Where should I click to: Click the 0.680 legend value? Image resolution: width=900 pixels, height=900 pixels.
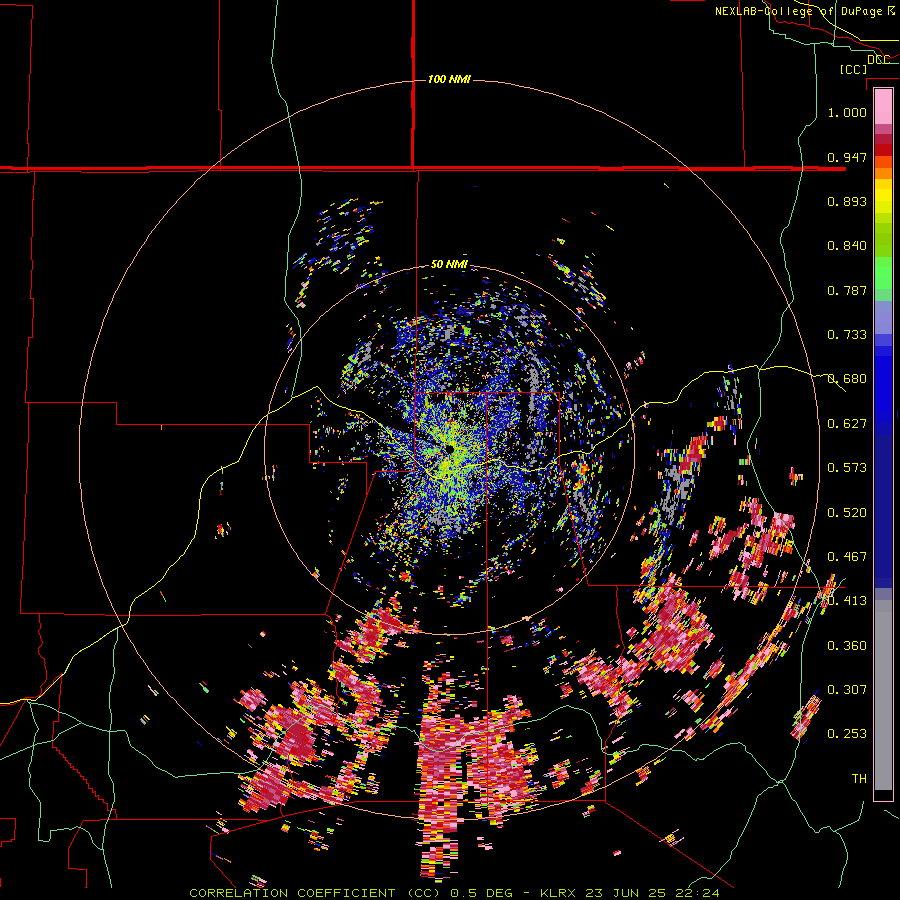847,379
